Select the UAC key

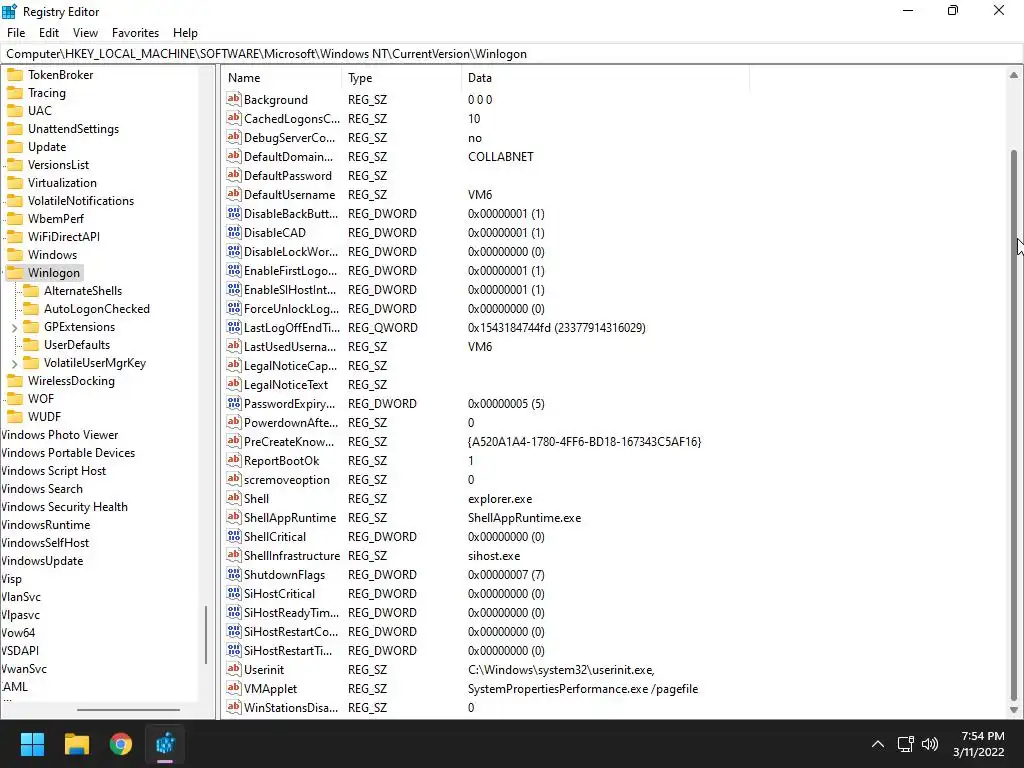click(x=39, y=111)
